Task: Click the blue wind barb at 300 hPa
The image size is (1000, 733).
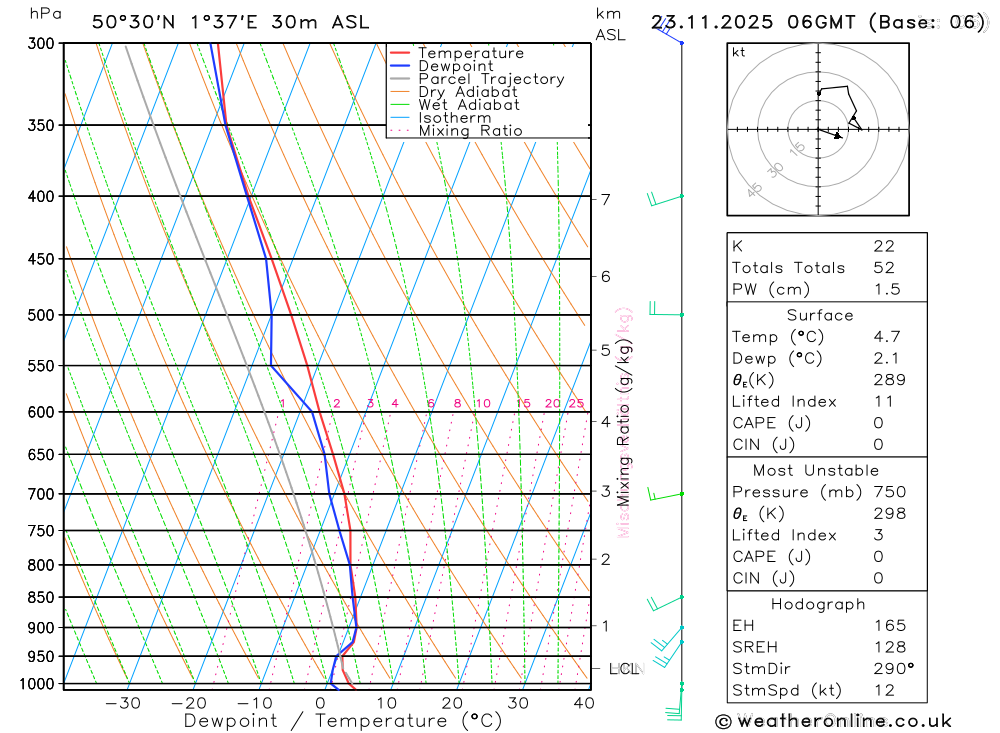Action: 670,31
